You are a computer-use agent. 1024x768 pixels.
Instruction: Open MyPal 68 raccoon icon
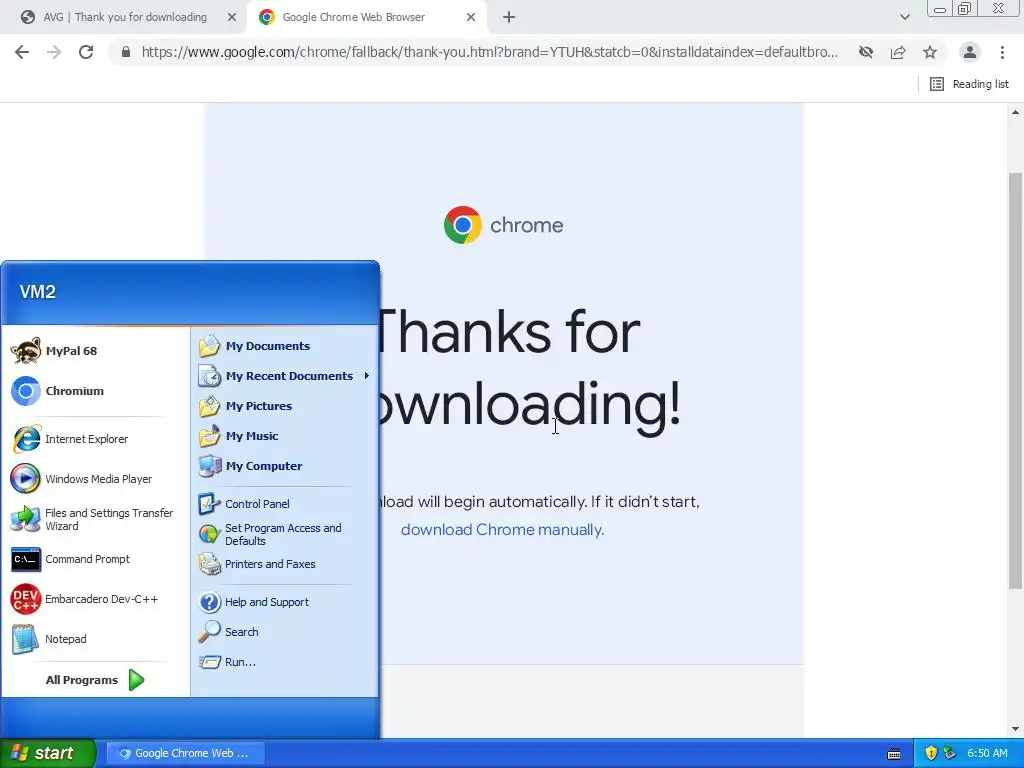click(26, 351)
